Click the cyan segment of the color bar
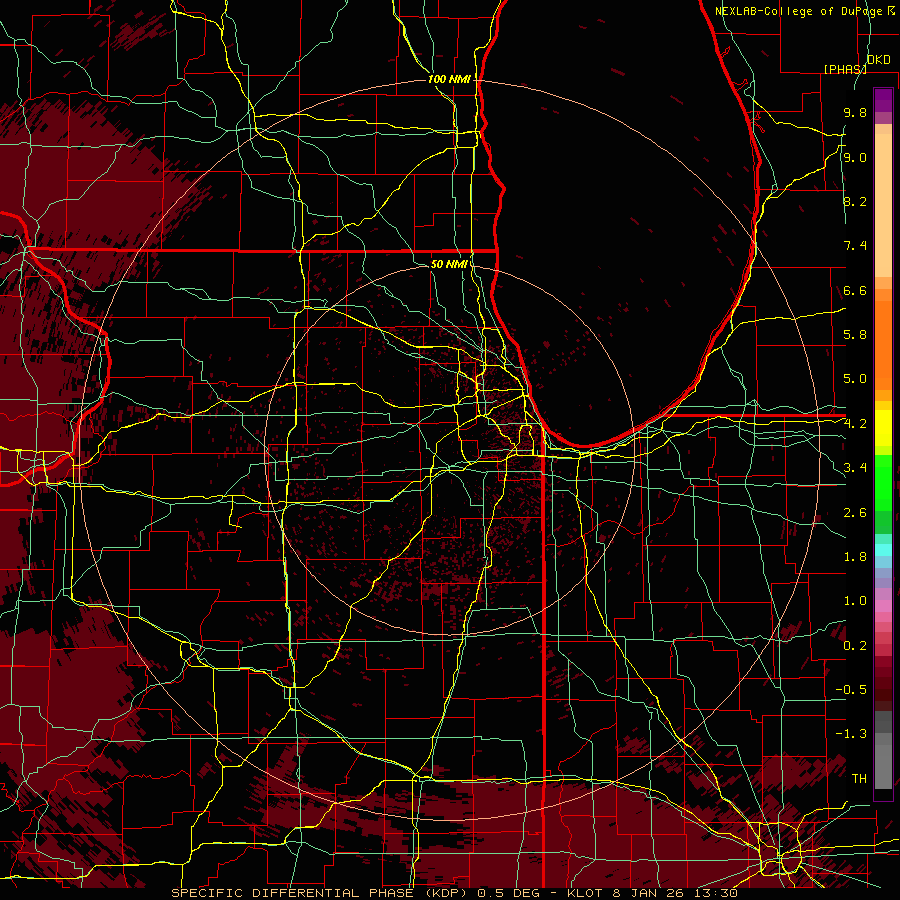 [883, 549]
